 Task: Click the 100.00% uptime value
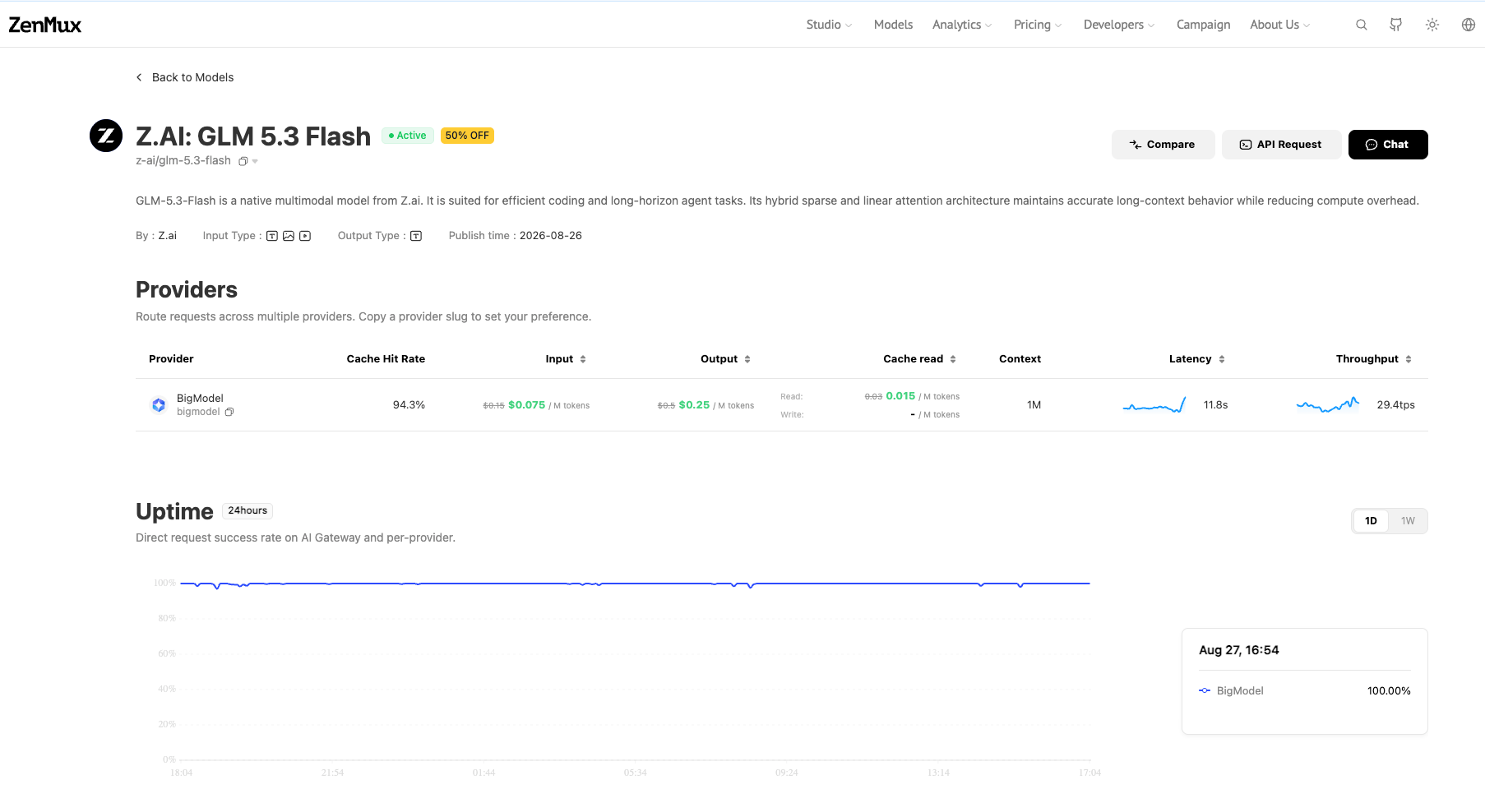[1389, 691]
